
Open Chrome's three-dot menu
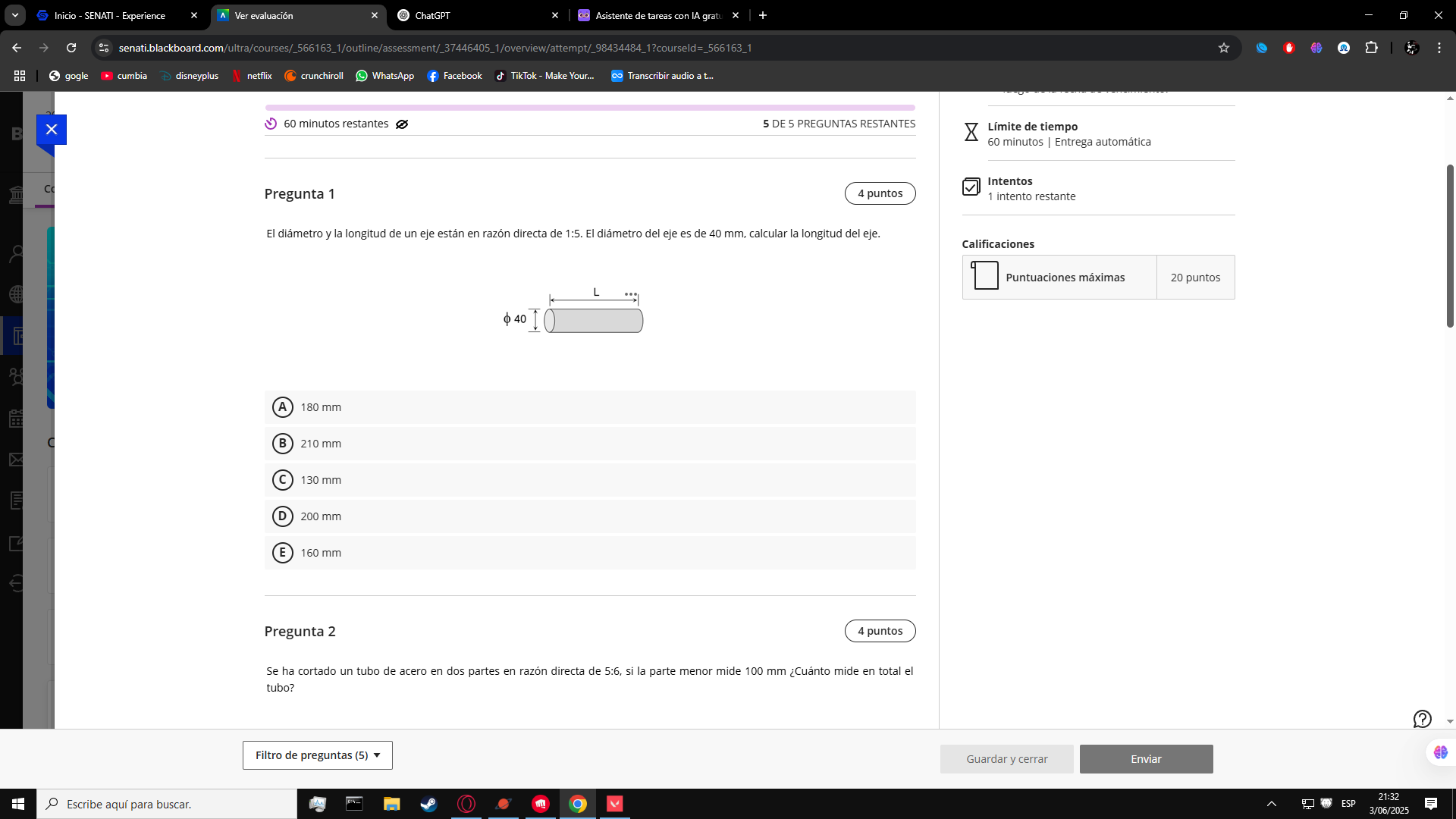[1439, 47]
